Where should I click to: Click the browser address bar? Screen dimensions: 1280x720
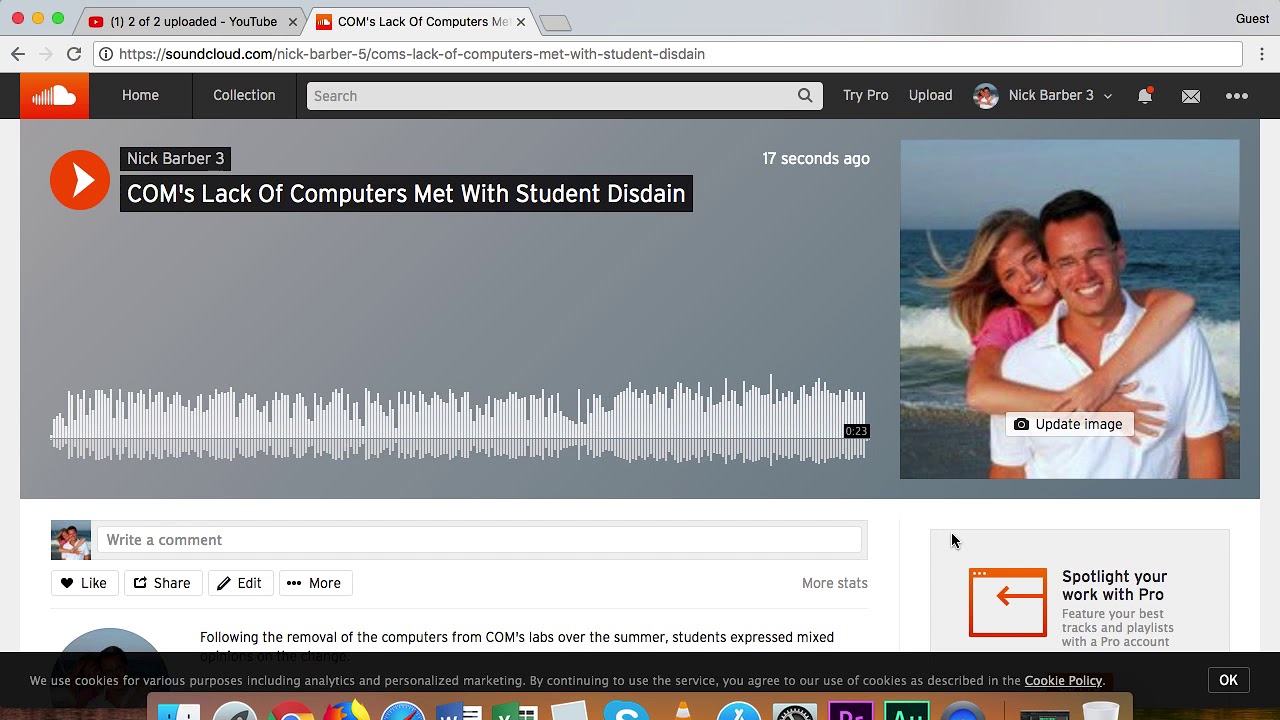[668, 54]
